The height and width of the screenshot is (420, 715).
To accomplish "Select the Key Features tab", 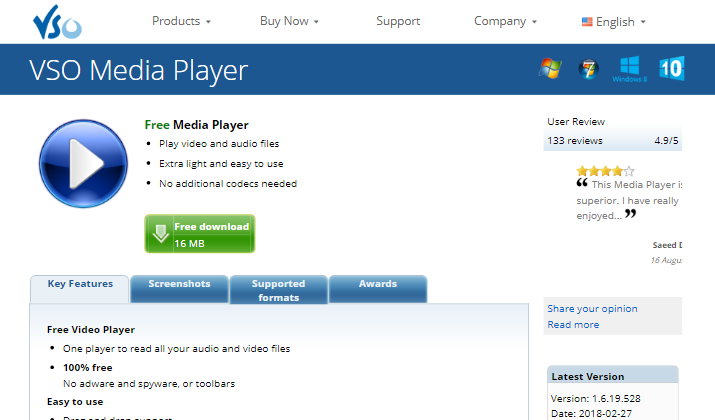I will (80, 289).
